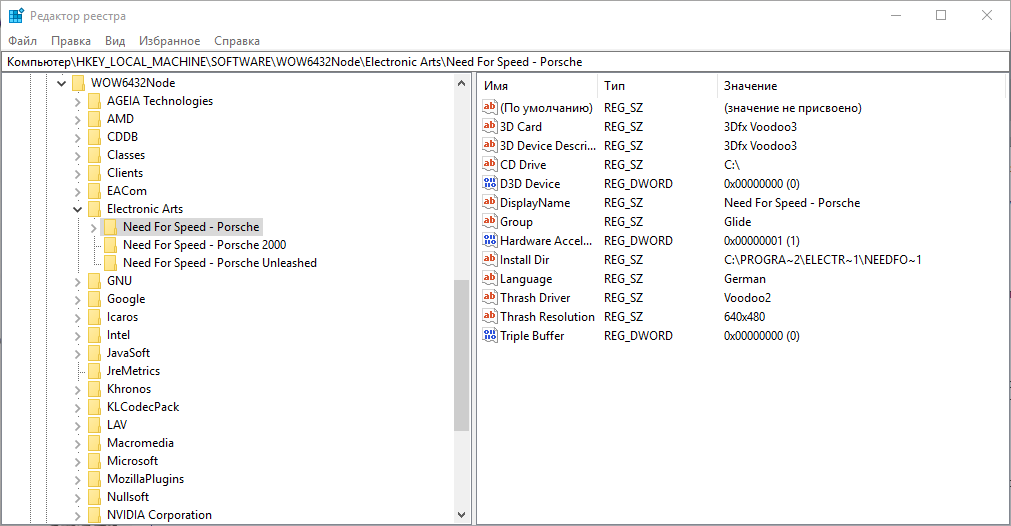Click the Triple Buffer DWORD icon

click(490, 336)
